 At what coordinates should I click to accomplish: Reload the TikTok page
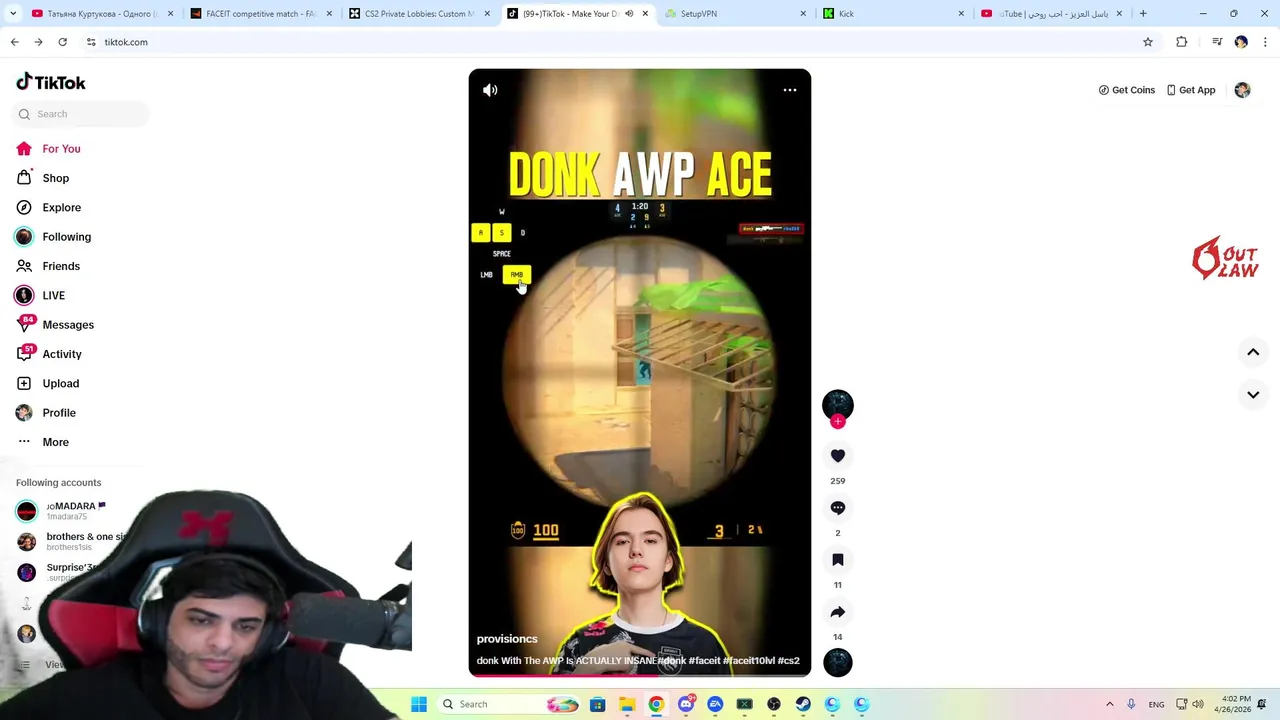coord(62,42)
